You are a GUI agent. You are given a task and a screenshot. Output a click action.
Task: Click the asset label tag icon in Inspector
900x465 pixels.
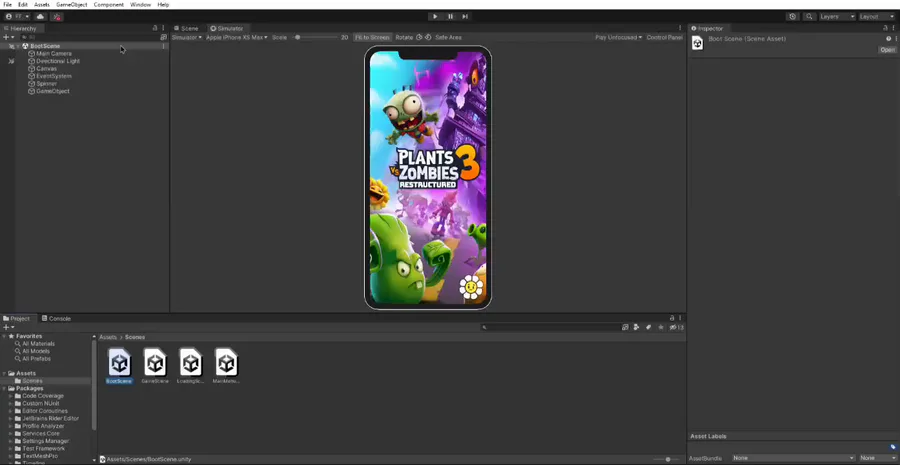[893, 447]
